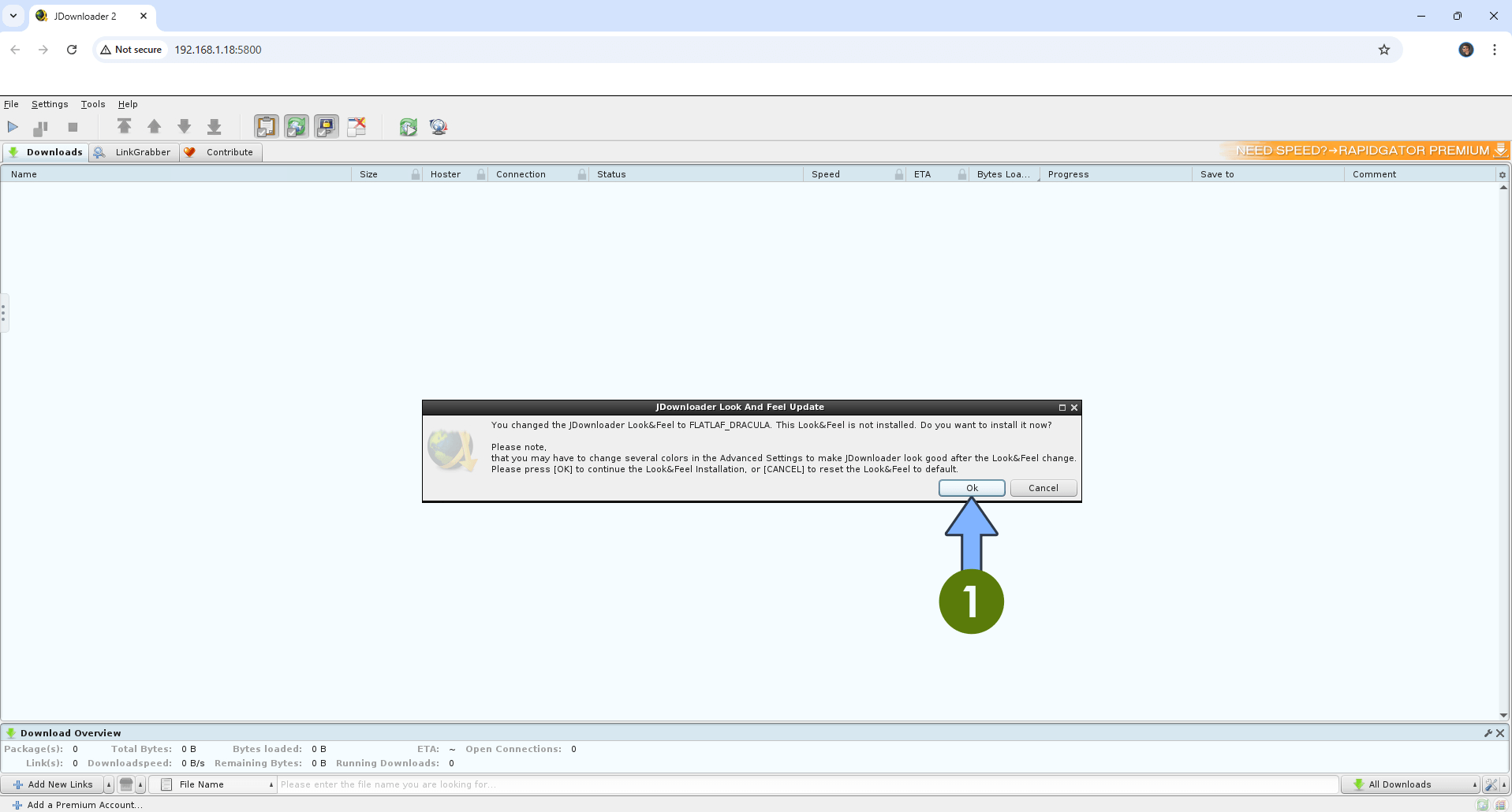Click vertical scrollbar down arrow
1512x812 pixels.
[x=1503, y=715]
